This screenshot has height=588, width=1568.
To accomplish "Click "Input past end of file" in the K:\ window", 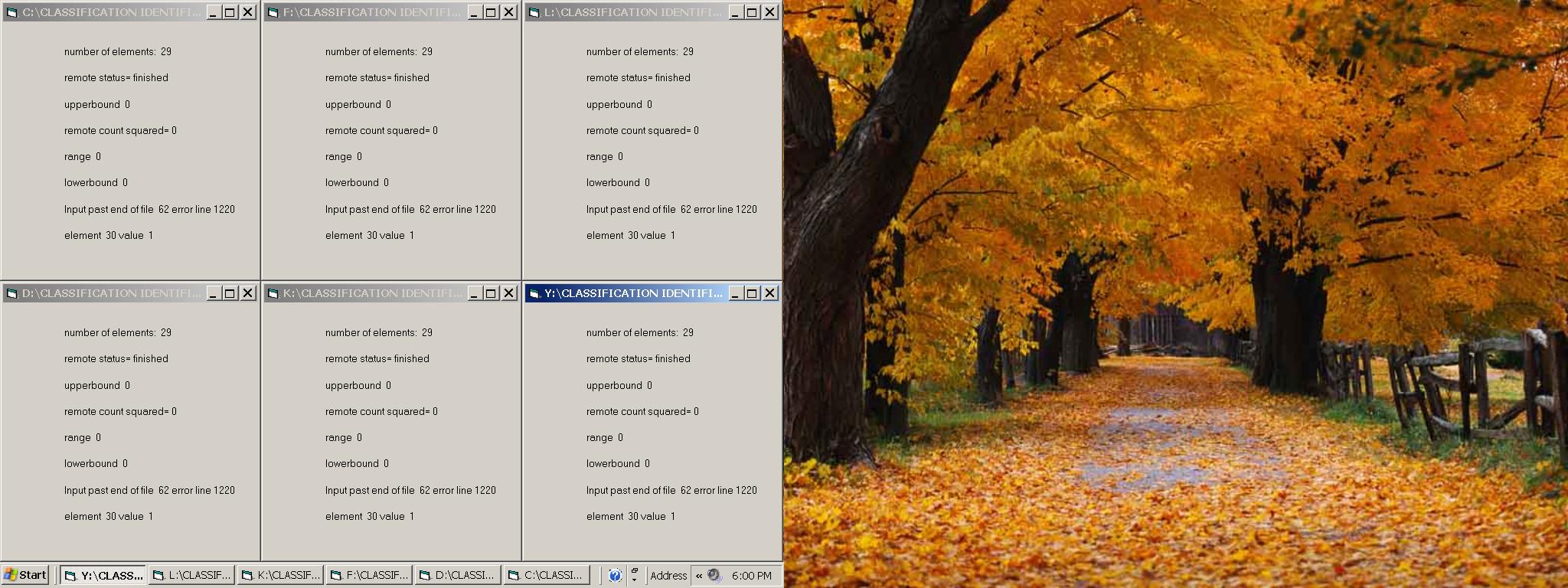I will (x=370, y=490).
